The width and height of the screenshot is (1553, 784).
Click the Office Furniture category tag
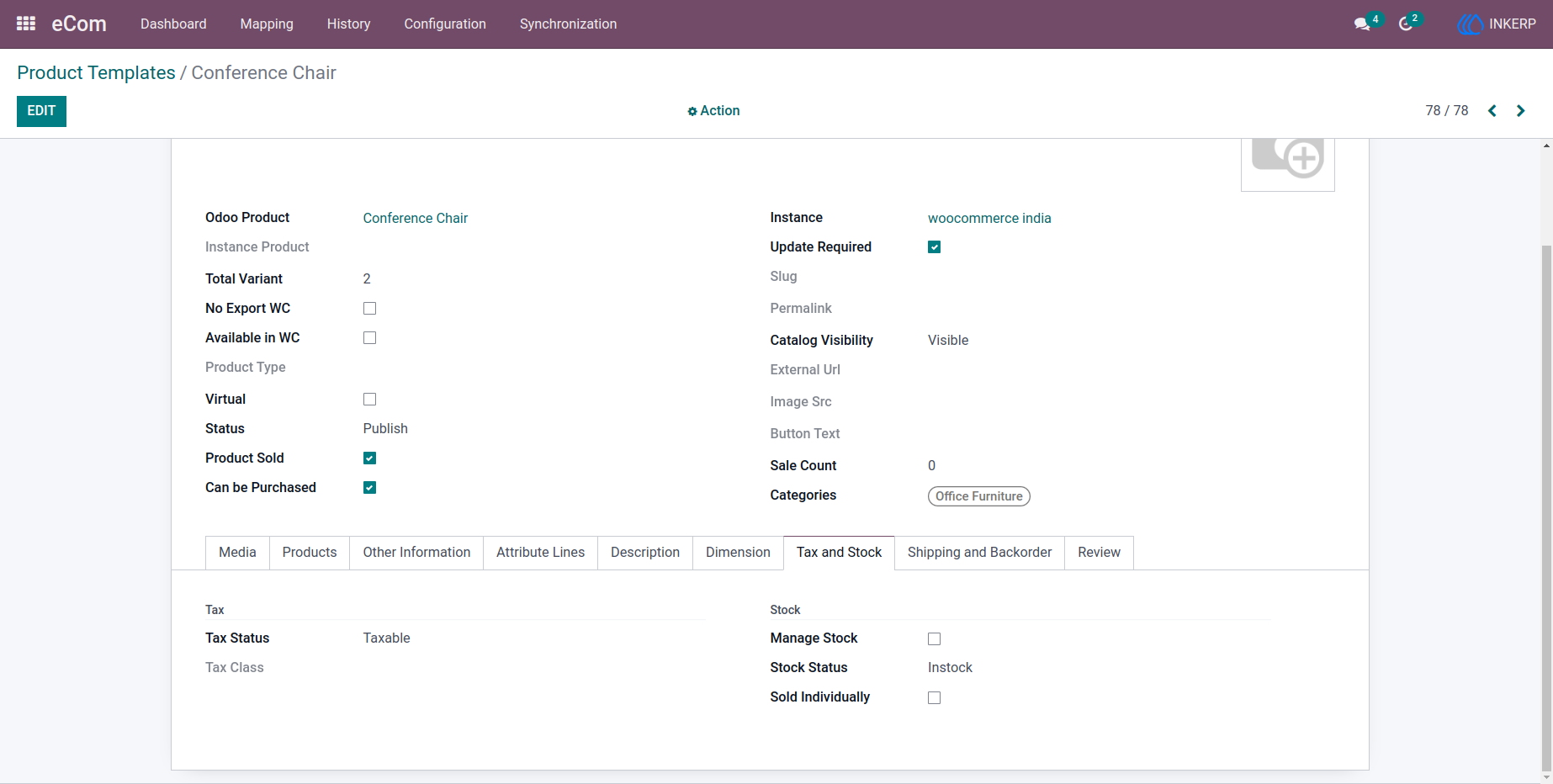click(x=978, y=496)
